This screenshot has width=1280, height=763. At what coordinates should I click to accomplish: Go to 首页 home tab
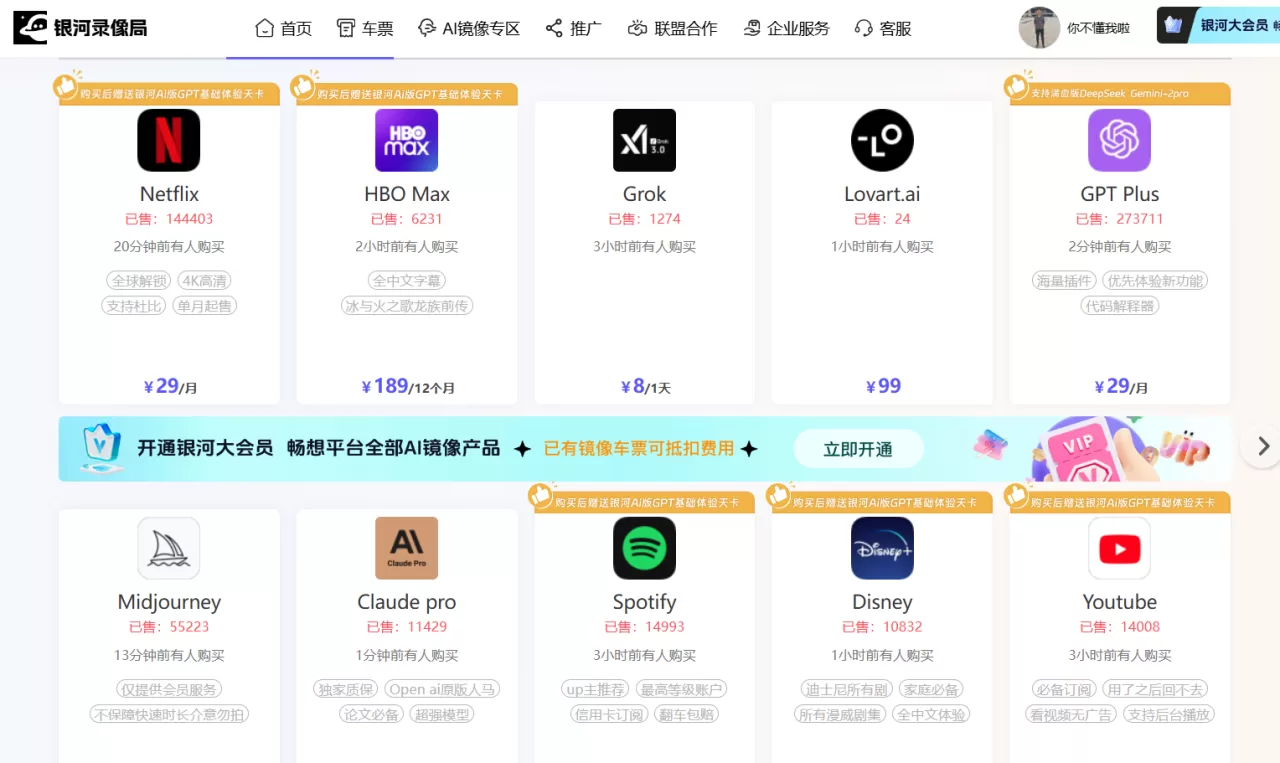pos(284,28)
